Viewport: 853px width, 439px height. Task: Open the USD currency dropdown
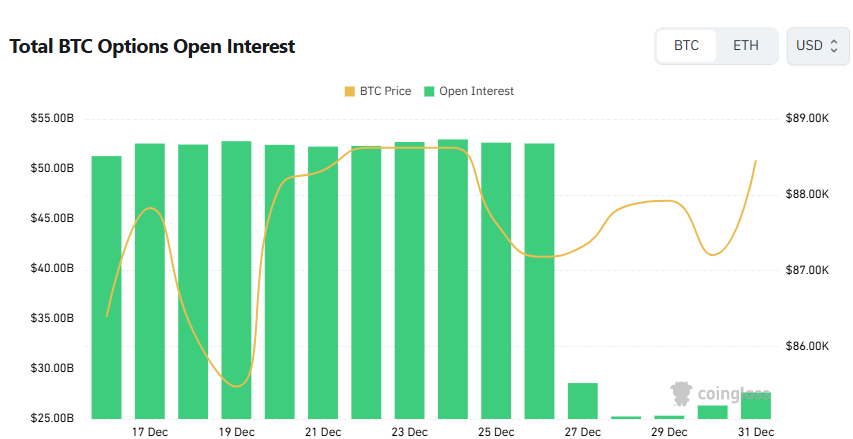coord(818,46)
